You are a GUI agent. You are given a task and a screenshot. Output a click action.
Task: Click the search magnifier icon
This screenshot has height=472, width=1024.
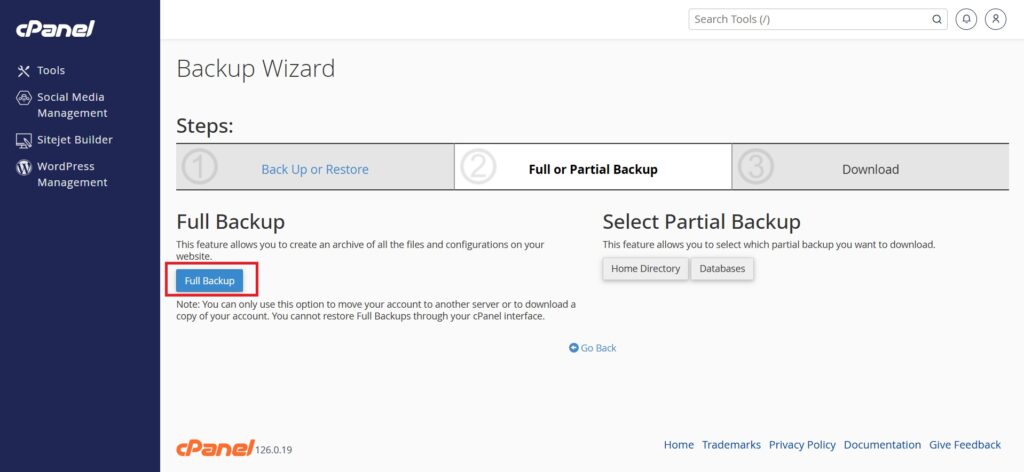coord(936,20)
